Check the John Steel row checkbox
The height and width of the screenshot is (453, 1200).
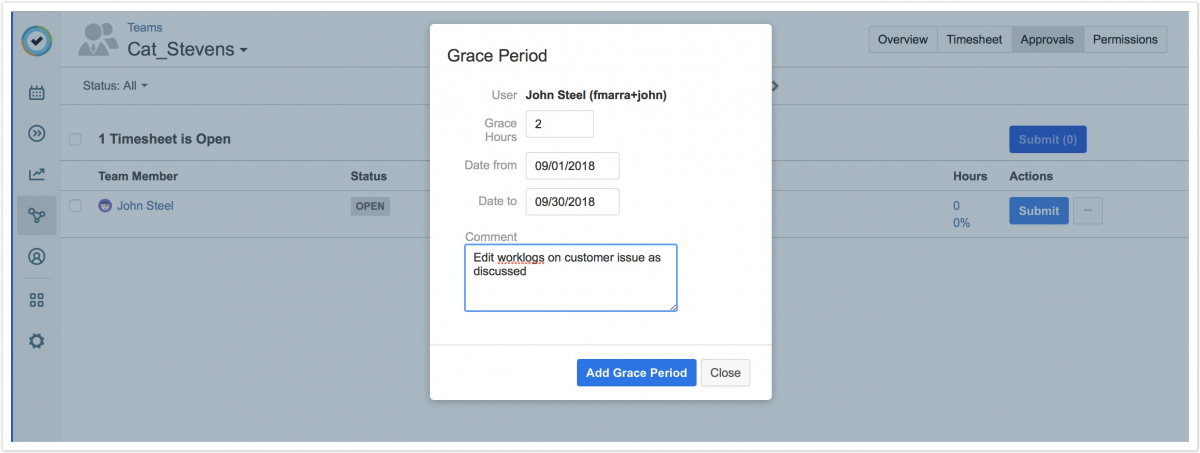point(75,206)
